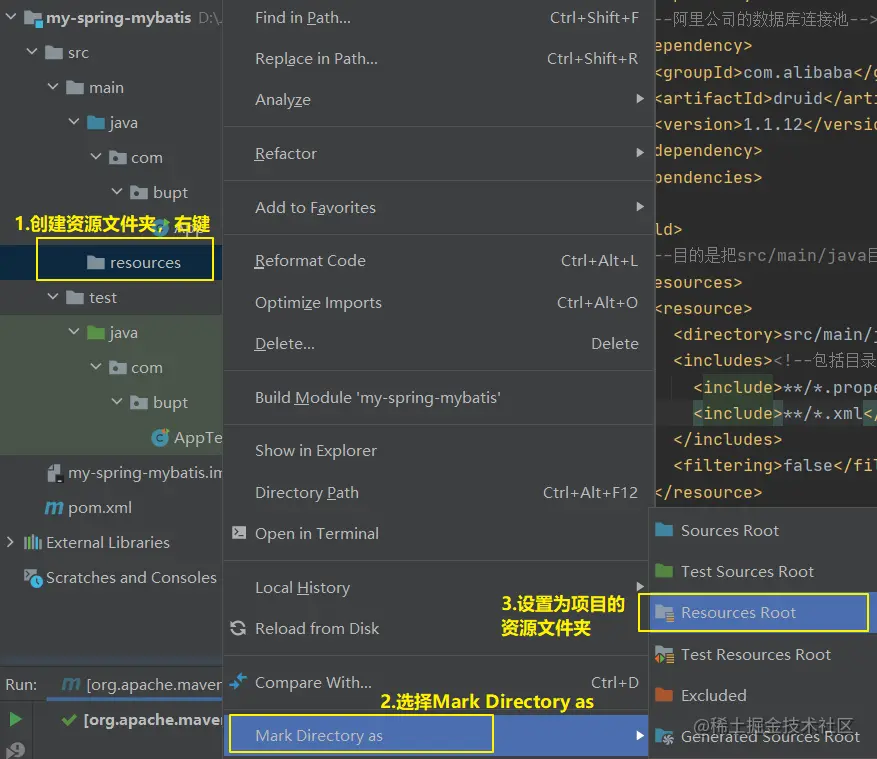Screen dimensions: 877x759
Task: Click the Maven icon in Run tab
Action: coord(70,684)
